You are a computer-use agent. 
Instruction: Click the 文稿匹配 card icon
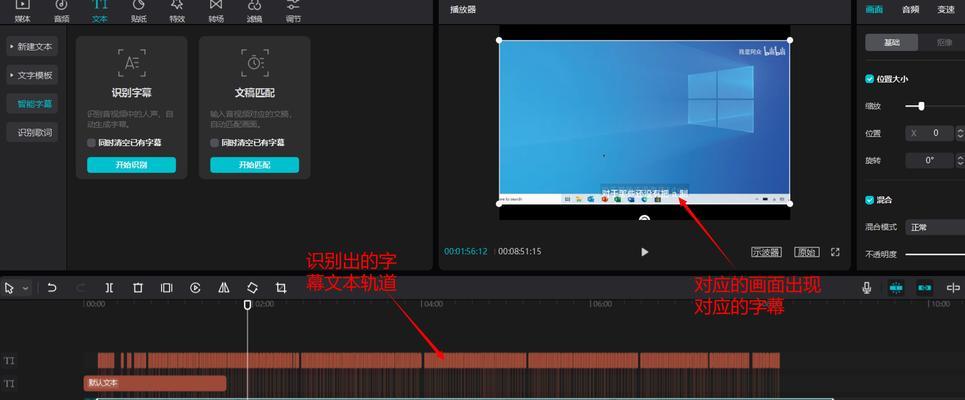[x=255, y=63]
